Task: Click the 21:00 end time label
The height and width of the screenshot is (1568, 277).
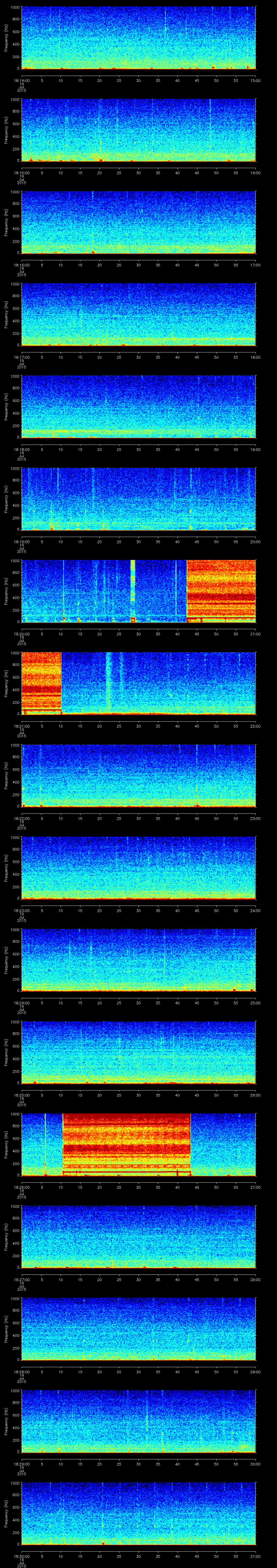Action: (255, 634)
